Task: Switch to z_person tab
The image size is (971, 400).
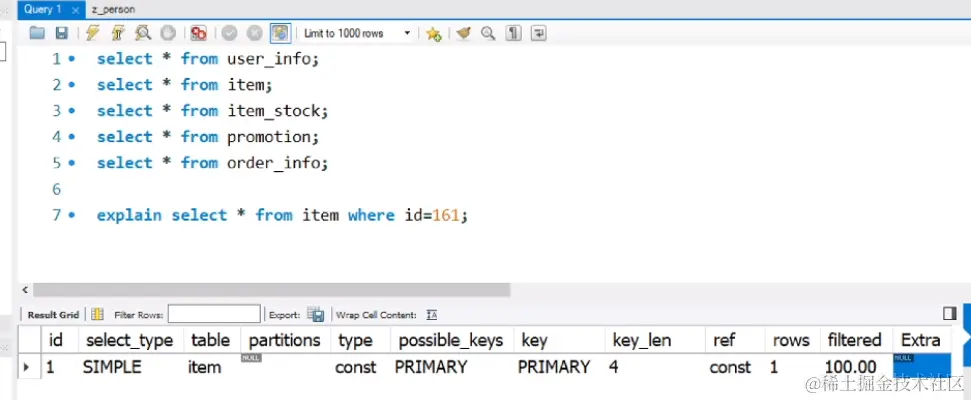Action: coord(113,9)
